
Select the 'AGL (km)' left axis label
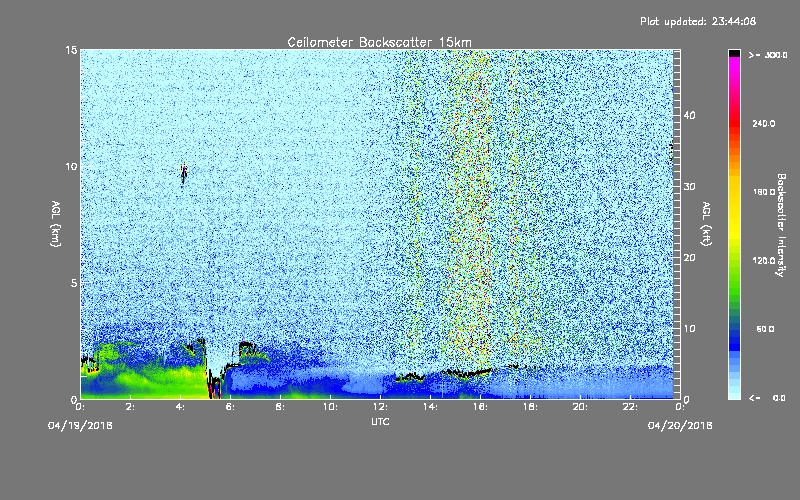coord(56,224)
